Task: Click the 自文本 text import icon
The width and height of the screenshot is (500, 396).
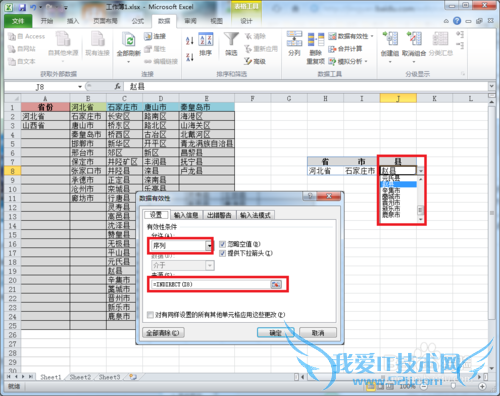Action: pos(12,61)
